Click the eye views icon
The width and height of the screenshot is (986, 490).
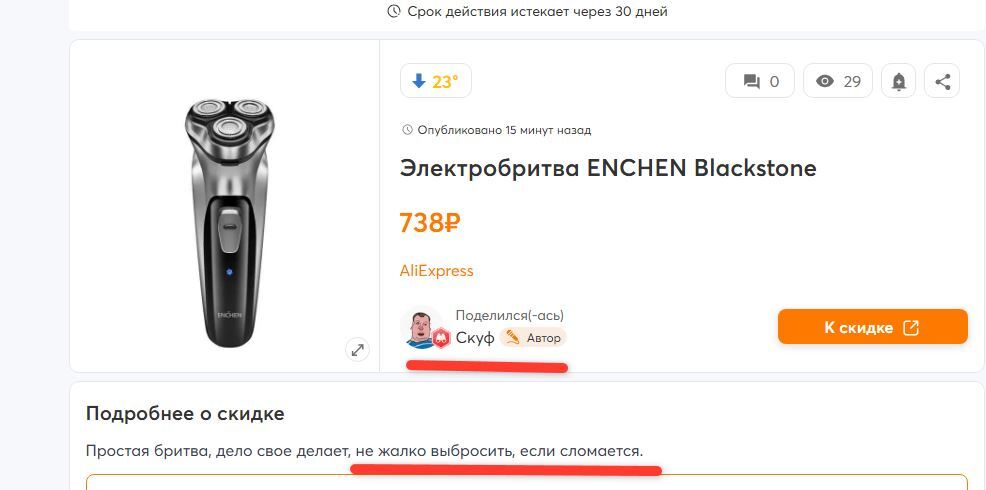(825, 82)
